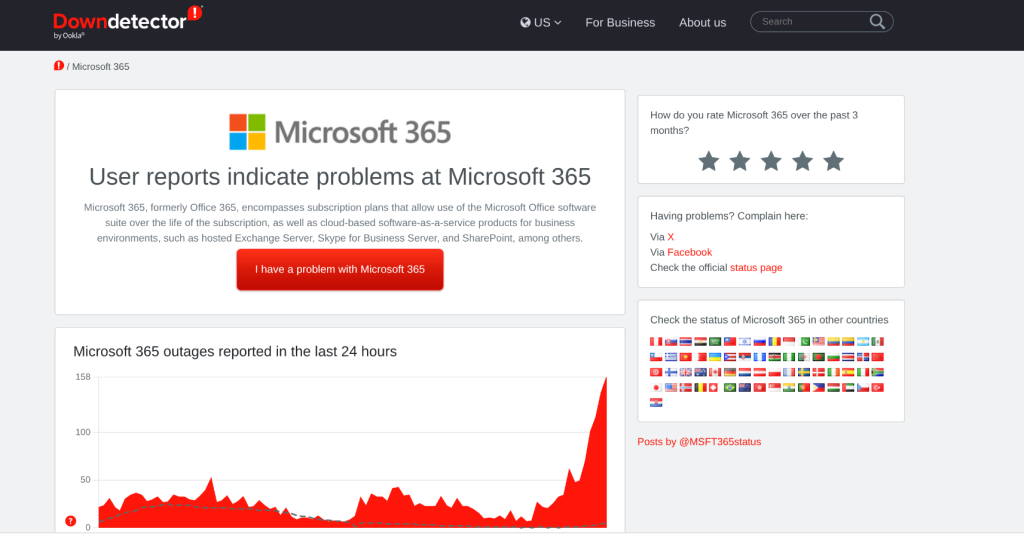1024x534 pixels.
Task: Select the Canada flag
Action: [x=714, y=372]
